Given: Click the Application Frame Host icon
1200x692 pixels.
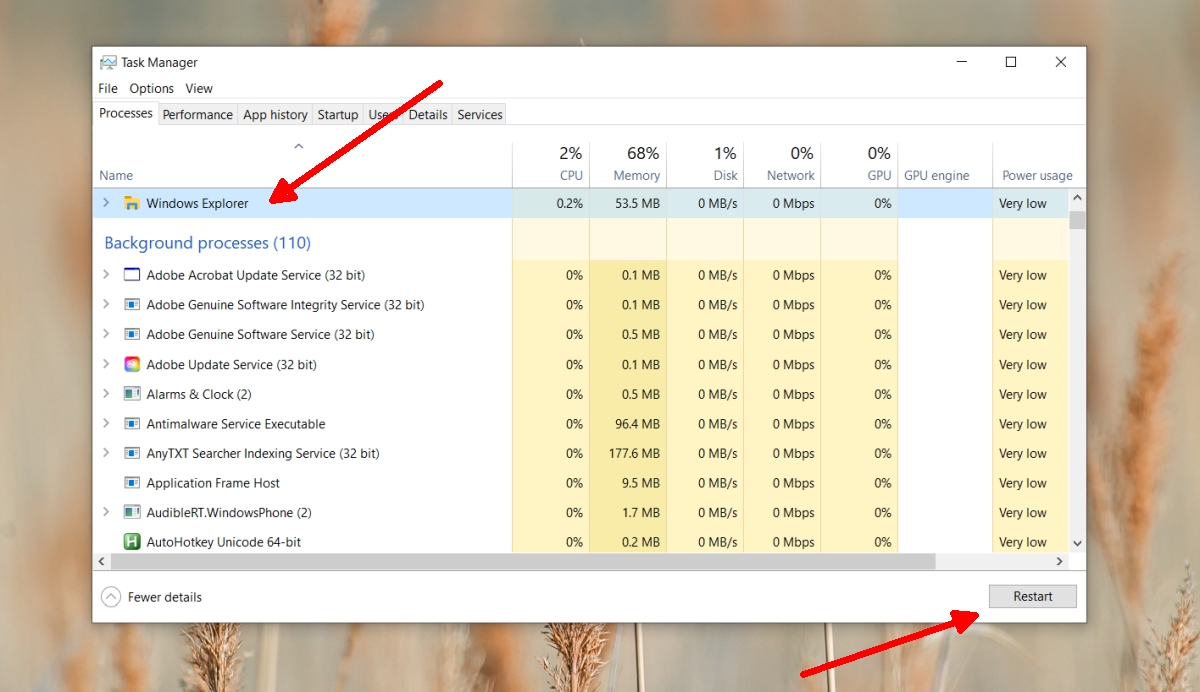Looking at the screenshot, I should 131,483.
